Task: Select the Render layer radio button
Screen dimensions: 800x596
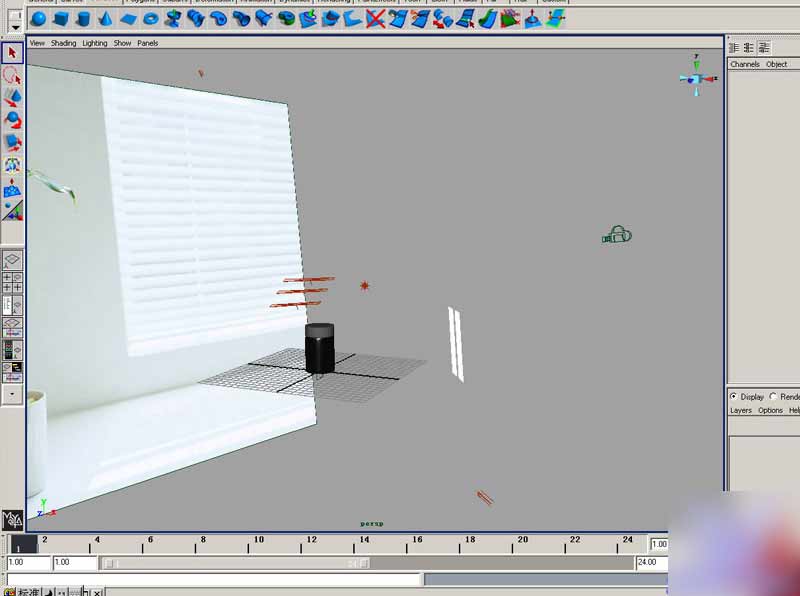Action: [773, 396]
